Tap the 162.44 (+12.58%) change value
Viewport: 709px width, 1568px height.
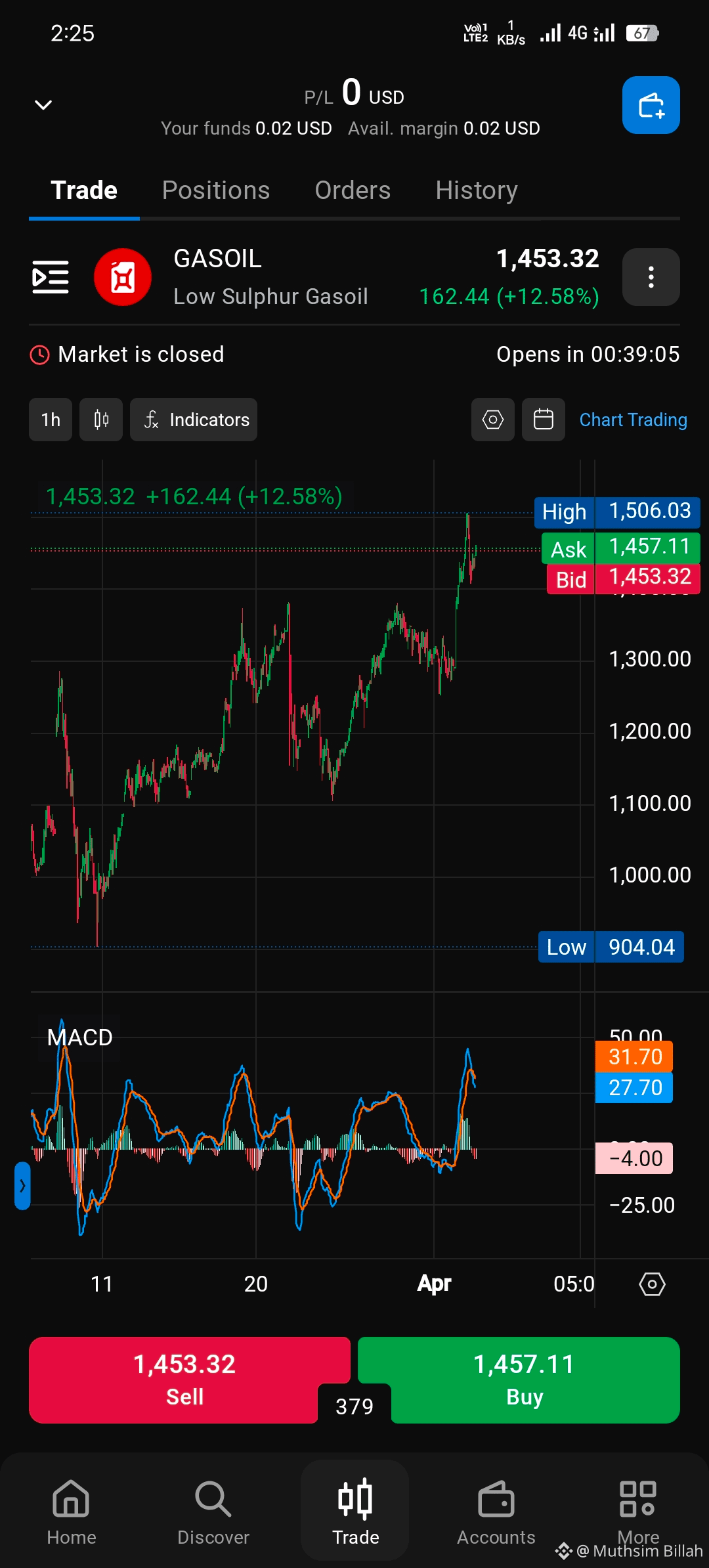(509, 297)
